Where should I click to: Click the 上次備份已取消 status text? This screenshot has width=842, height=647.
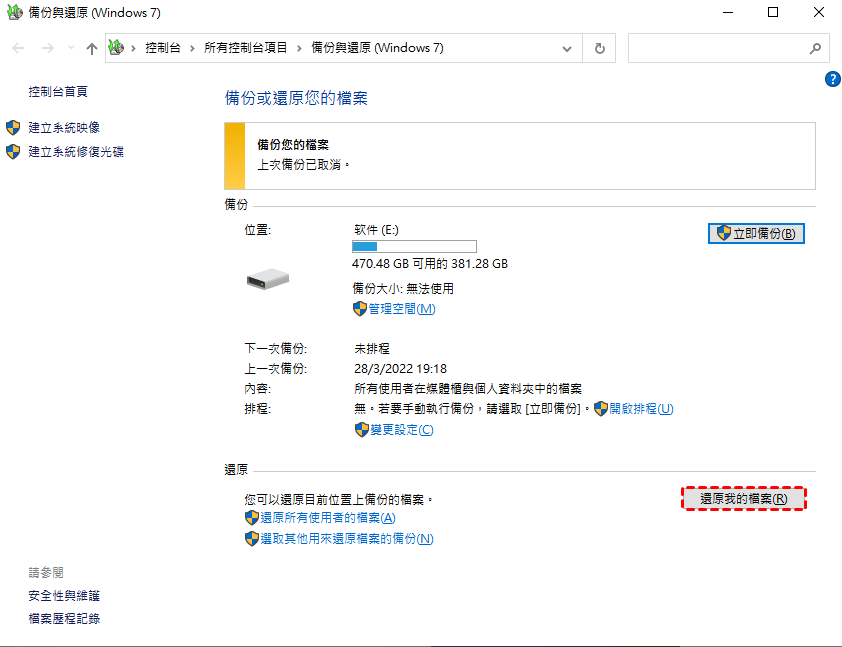click(x=303, y=165)
